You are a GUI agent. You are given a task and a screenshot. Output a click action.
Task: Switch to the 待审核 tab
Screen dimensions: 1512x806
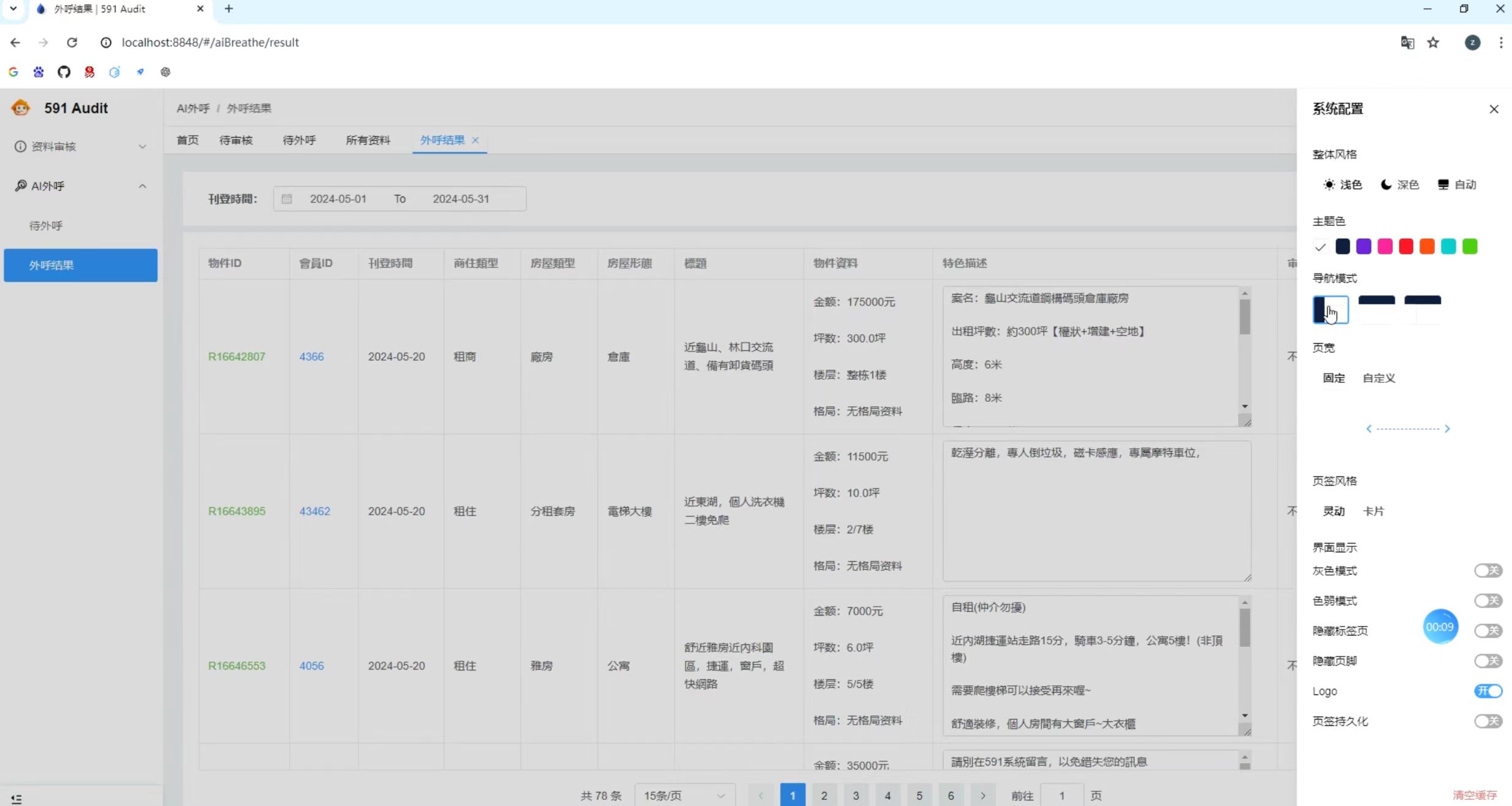[x=236, y=140]
